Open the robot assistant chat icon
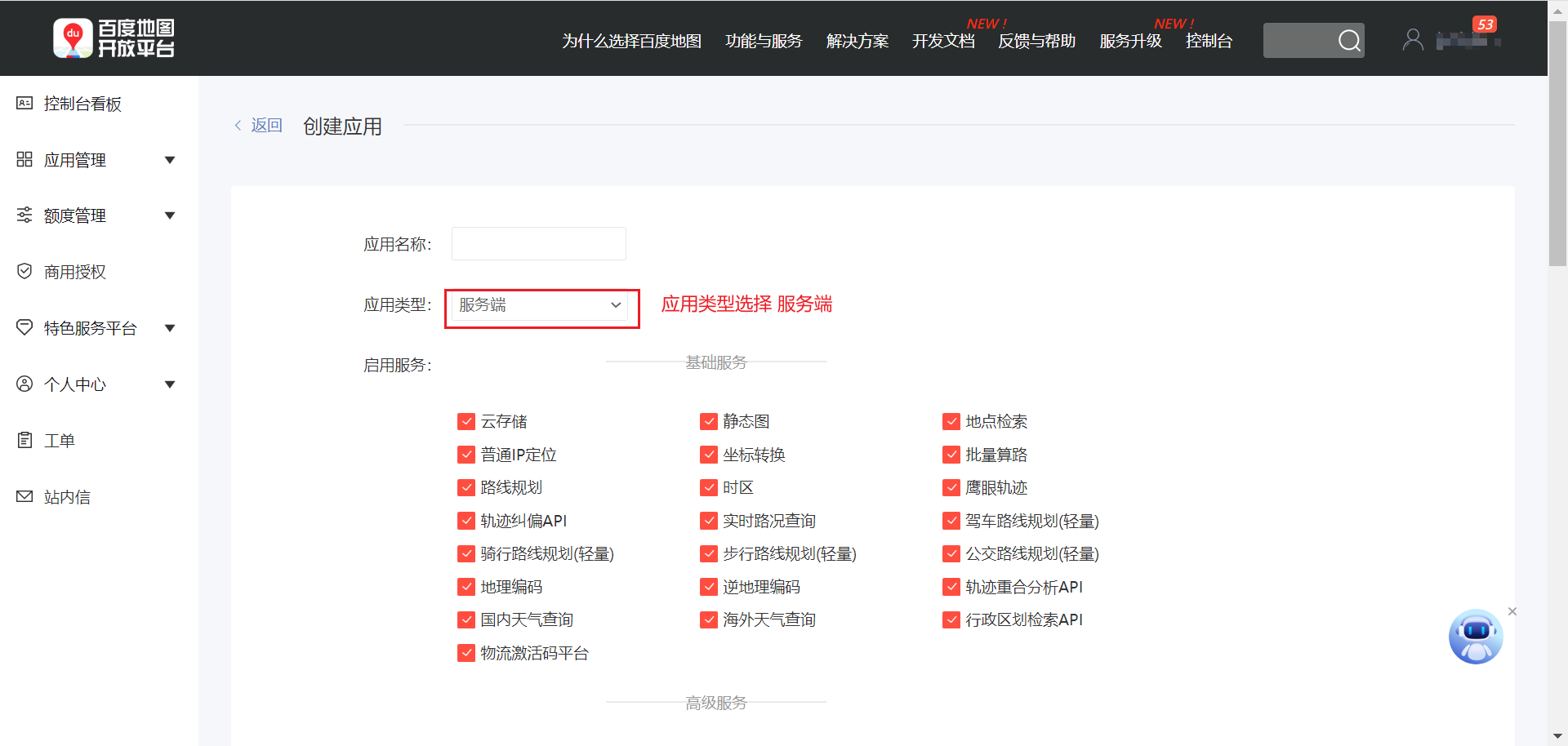 coord(1475,637)
